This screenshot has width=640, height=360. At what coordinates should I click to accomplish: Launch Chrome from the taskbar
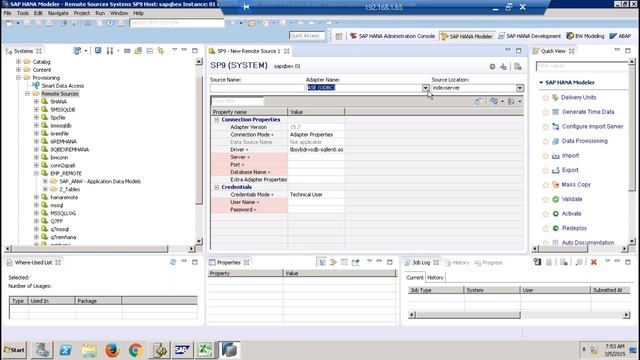(136, 350)
